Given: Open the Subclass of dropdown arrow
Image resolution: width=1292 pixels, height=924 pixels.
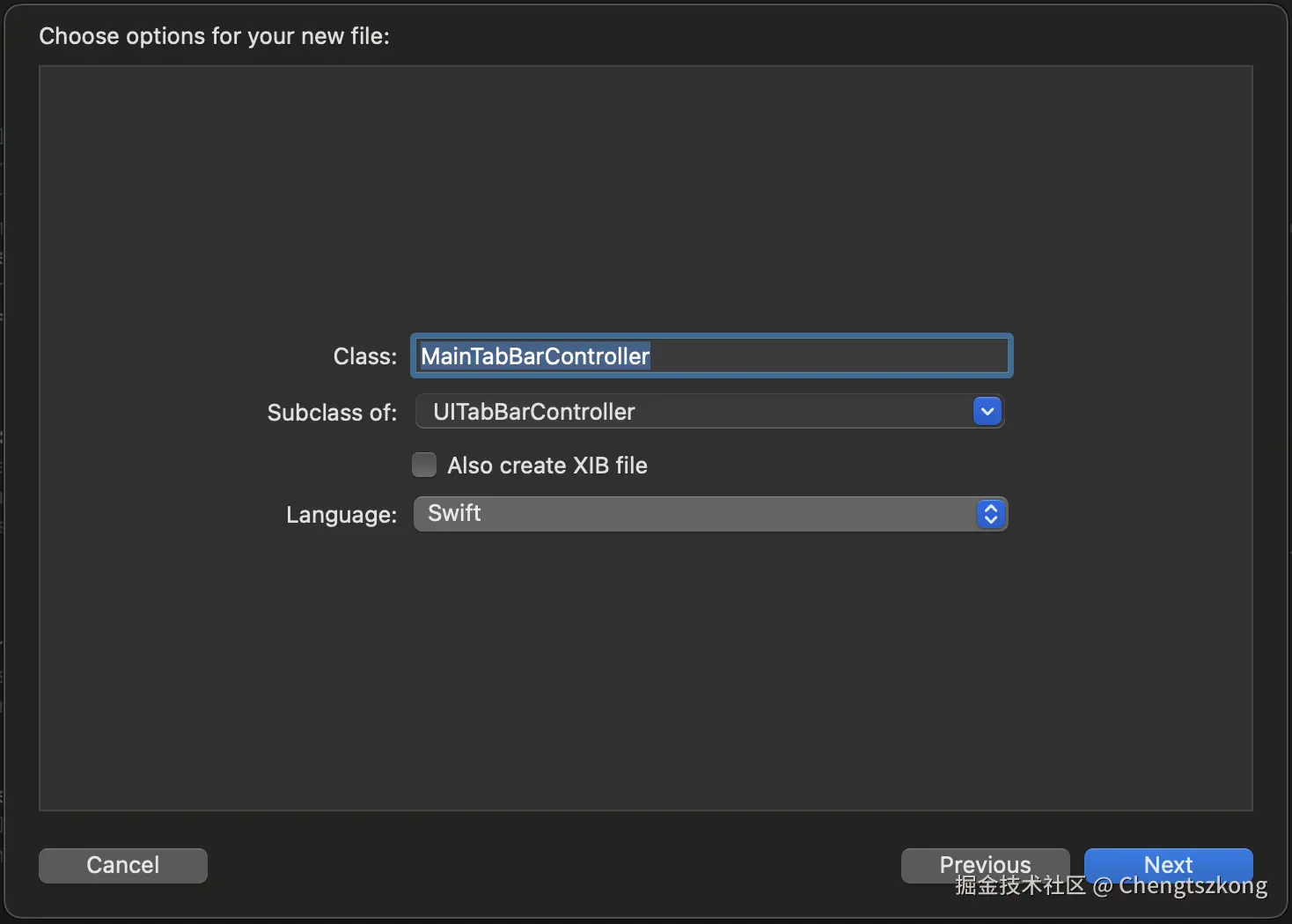Looking at the screenshot, I should point(987,412).
